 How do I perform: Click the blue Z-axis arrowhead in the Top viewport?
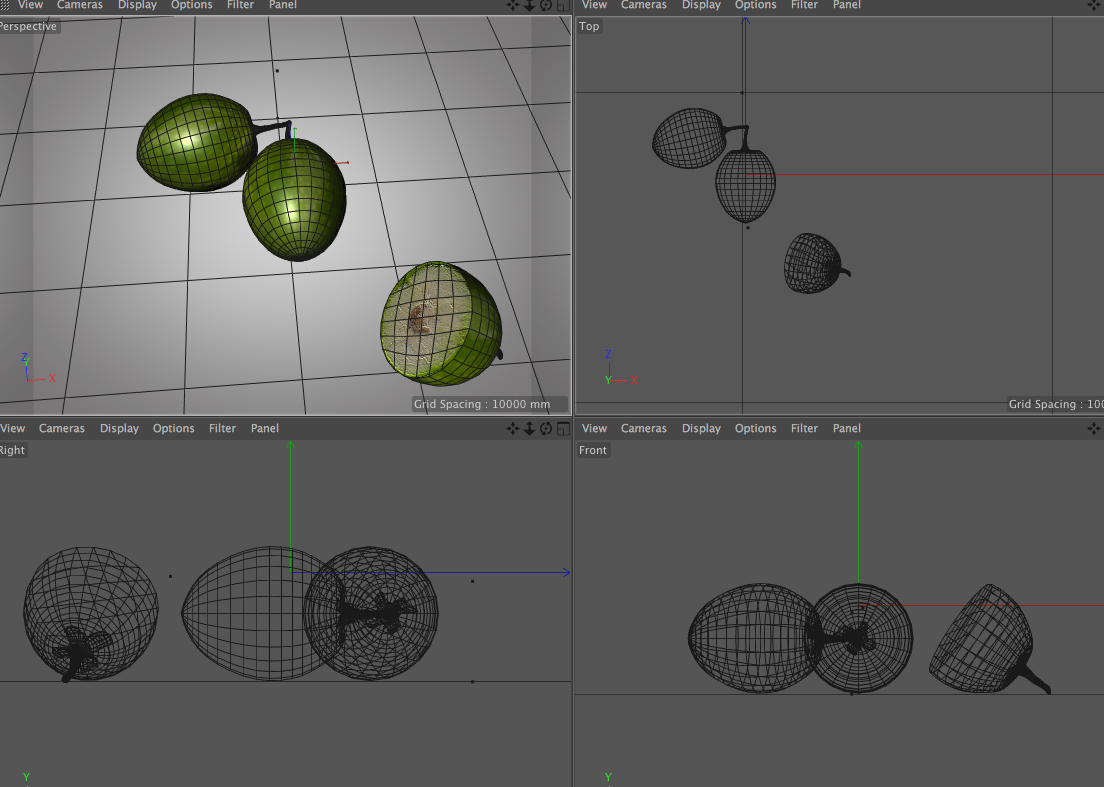[745, 22]
